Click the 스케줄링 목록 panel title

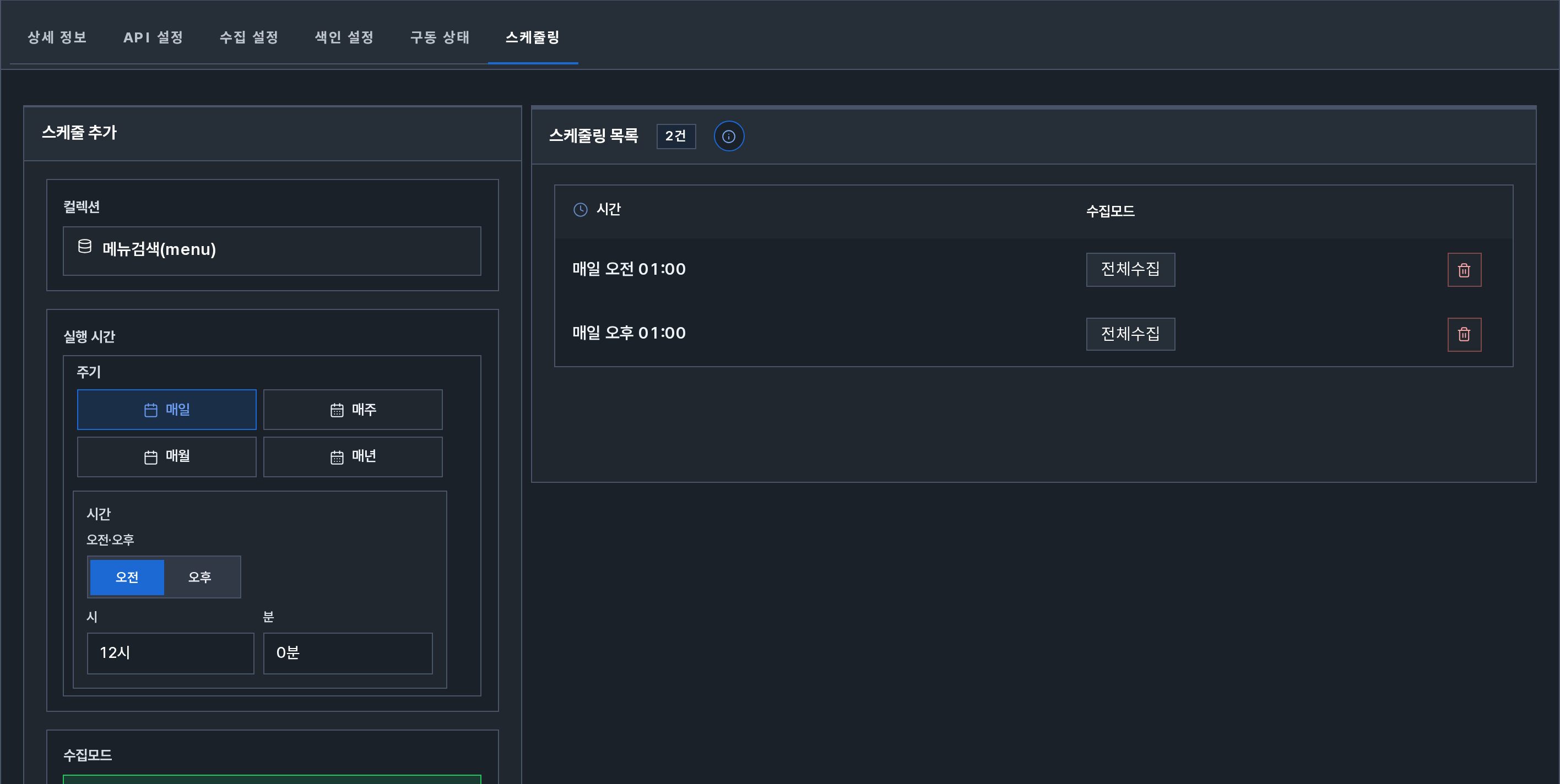coord(593,135)
